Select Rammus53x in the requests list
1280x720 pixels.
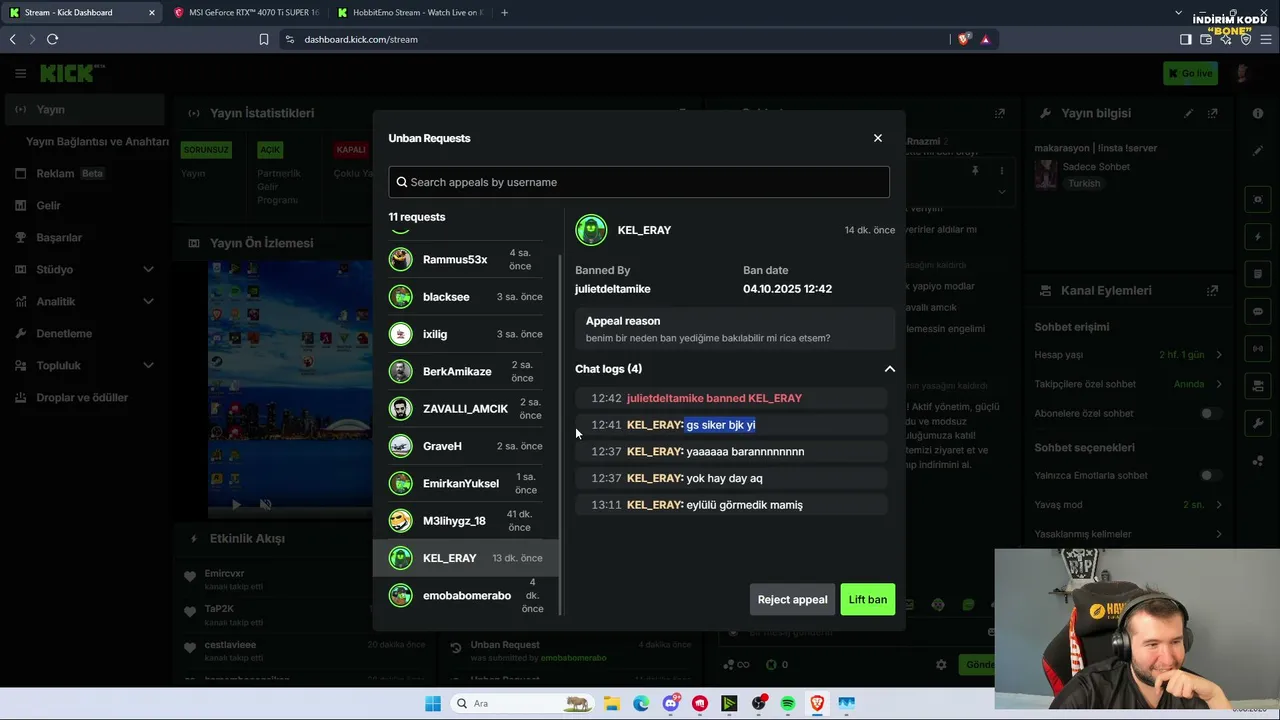pyautogui.click(x=466, y=260)
